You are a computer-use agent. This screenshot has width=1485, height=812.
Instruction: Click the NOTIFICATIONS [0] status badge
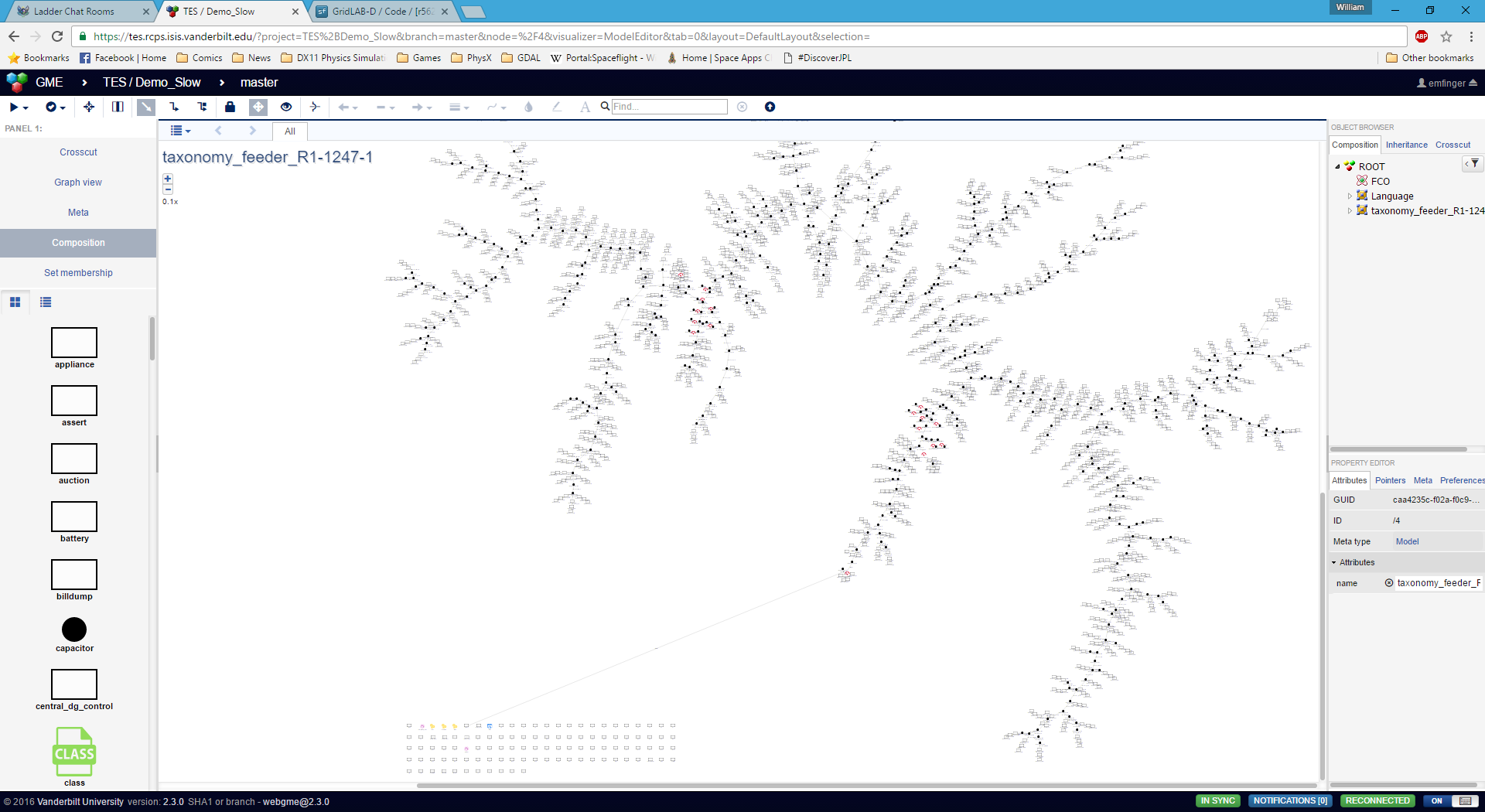coord(1290,801)
